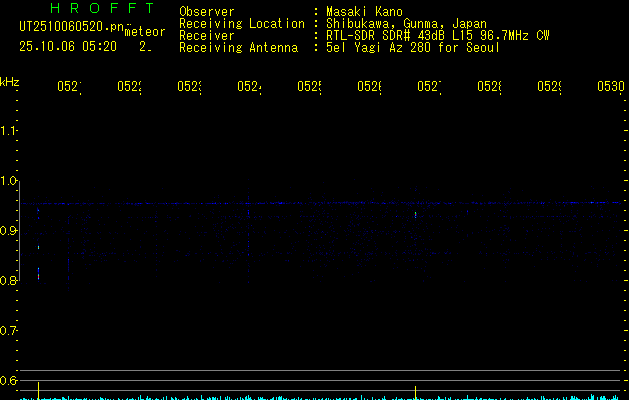Viewport: 629px width, 400px height.
Task: Click the date stamp 25.10.06 05:20
Action: [68, 47]
